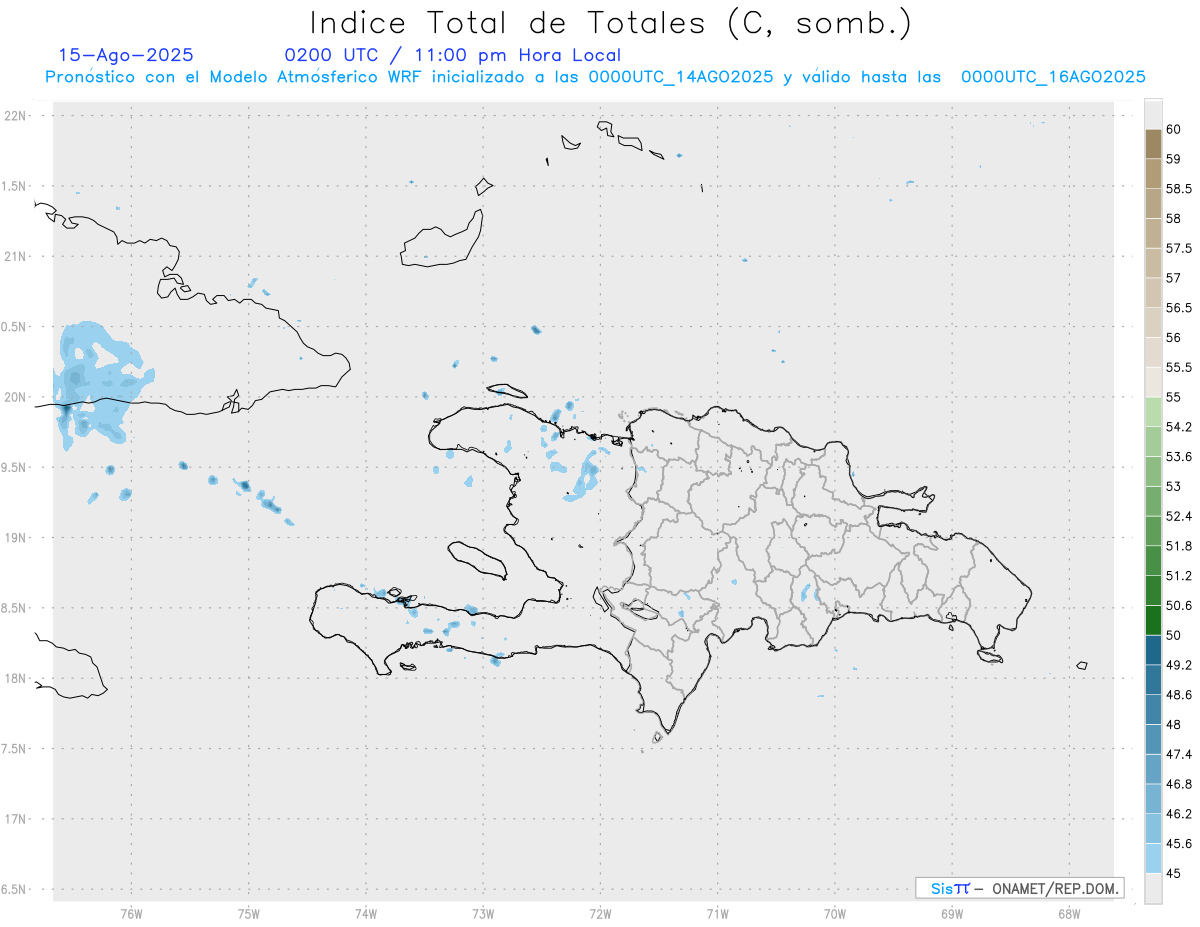Click the '72W' longitude label

tap(600, 913)
